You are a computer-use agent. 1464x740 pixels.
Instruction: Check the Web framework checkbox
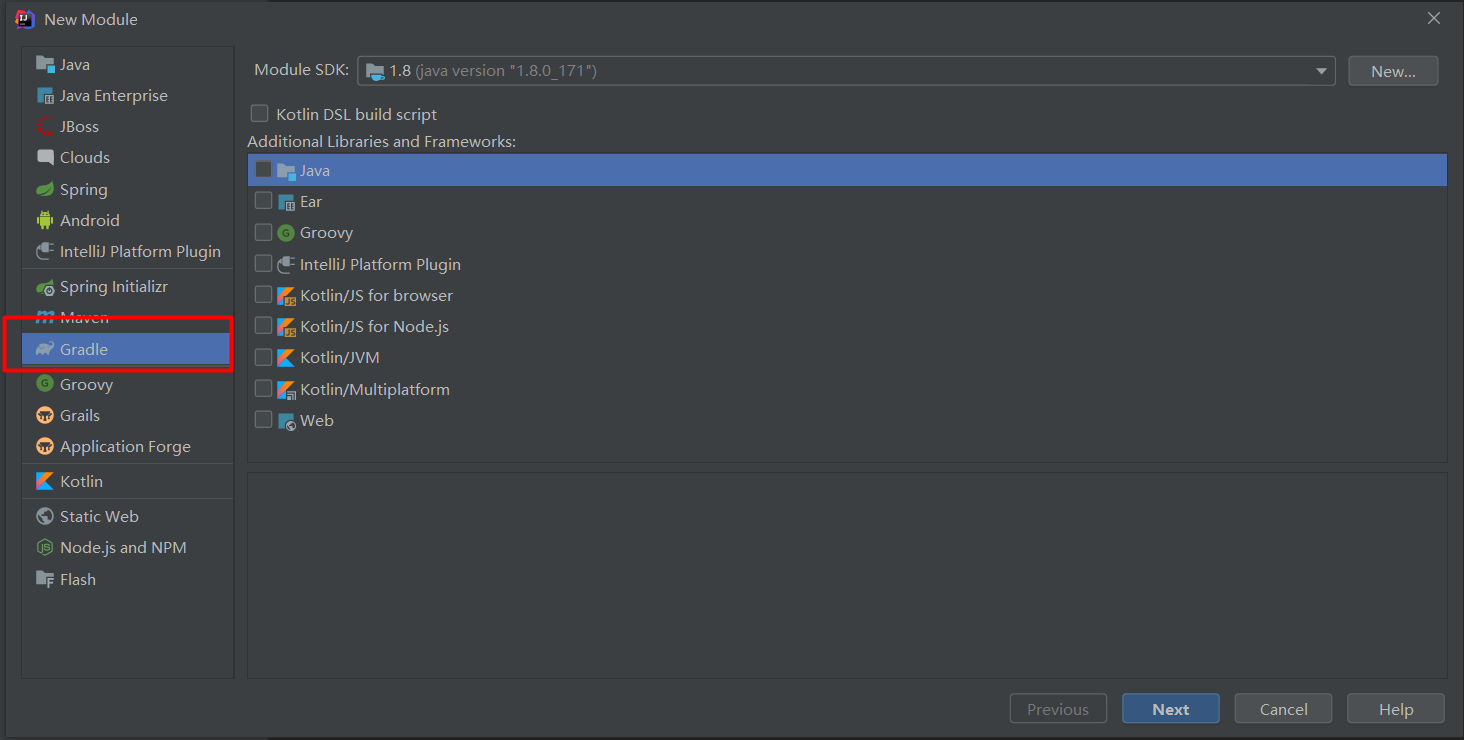click(264, 420)
